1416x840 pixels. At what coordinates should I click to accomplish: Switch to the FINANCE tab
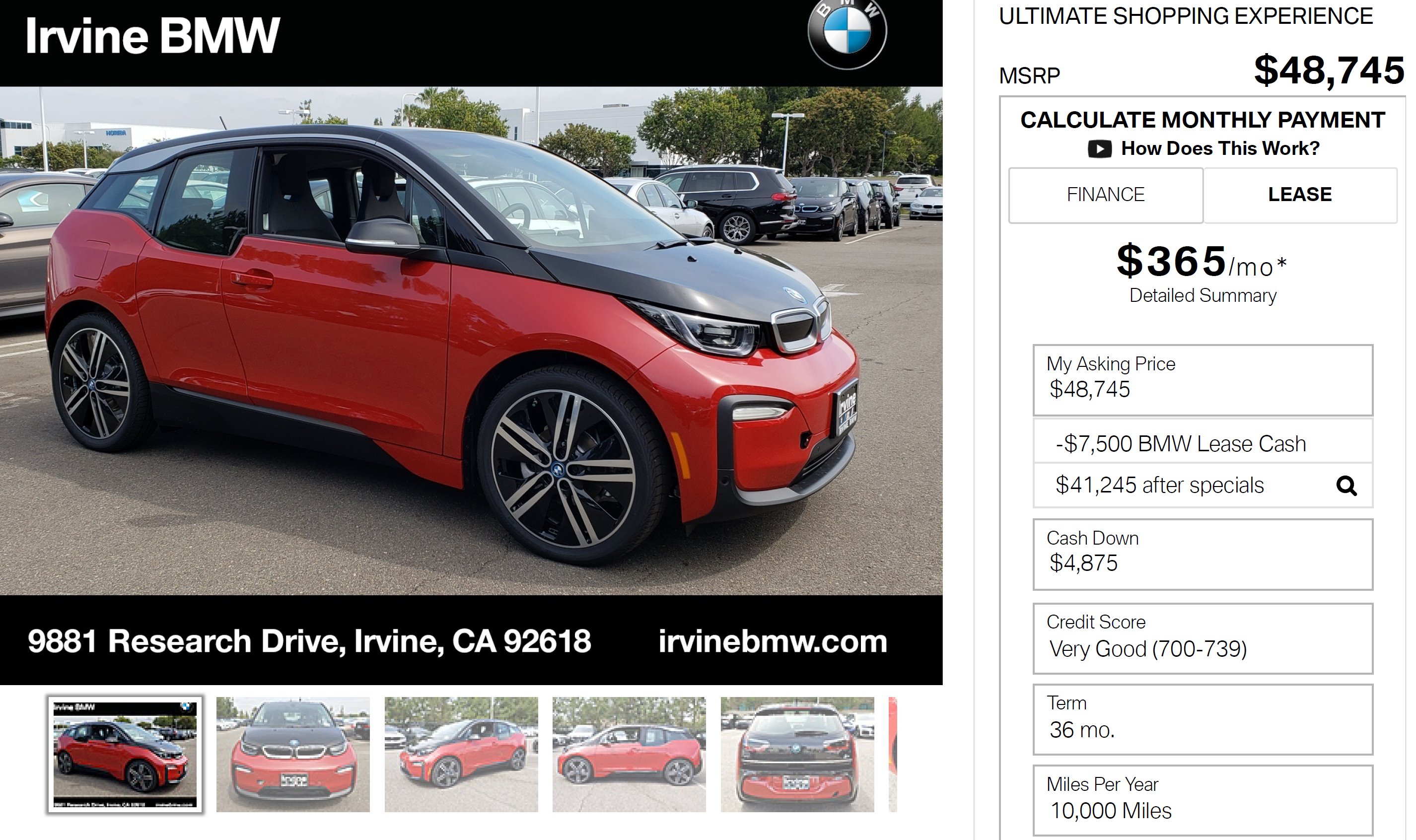1105,195
